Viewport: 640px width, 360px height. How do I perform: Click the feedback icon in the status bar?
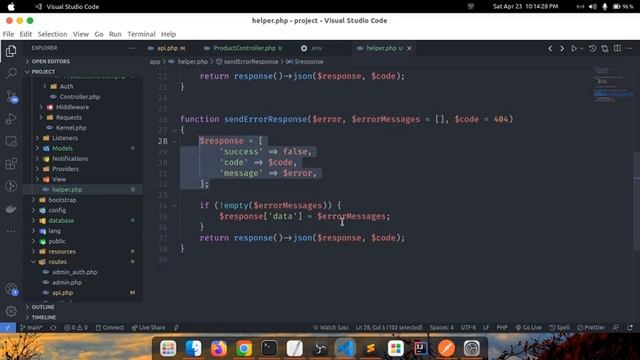[616, 327]
